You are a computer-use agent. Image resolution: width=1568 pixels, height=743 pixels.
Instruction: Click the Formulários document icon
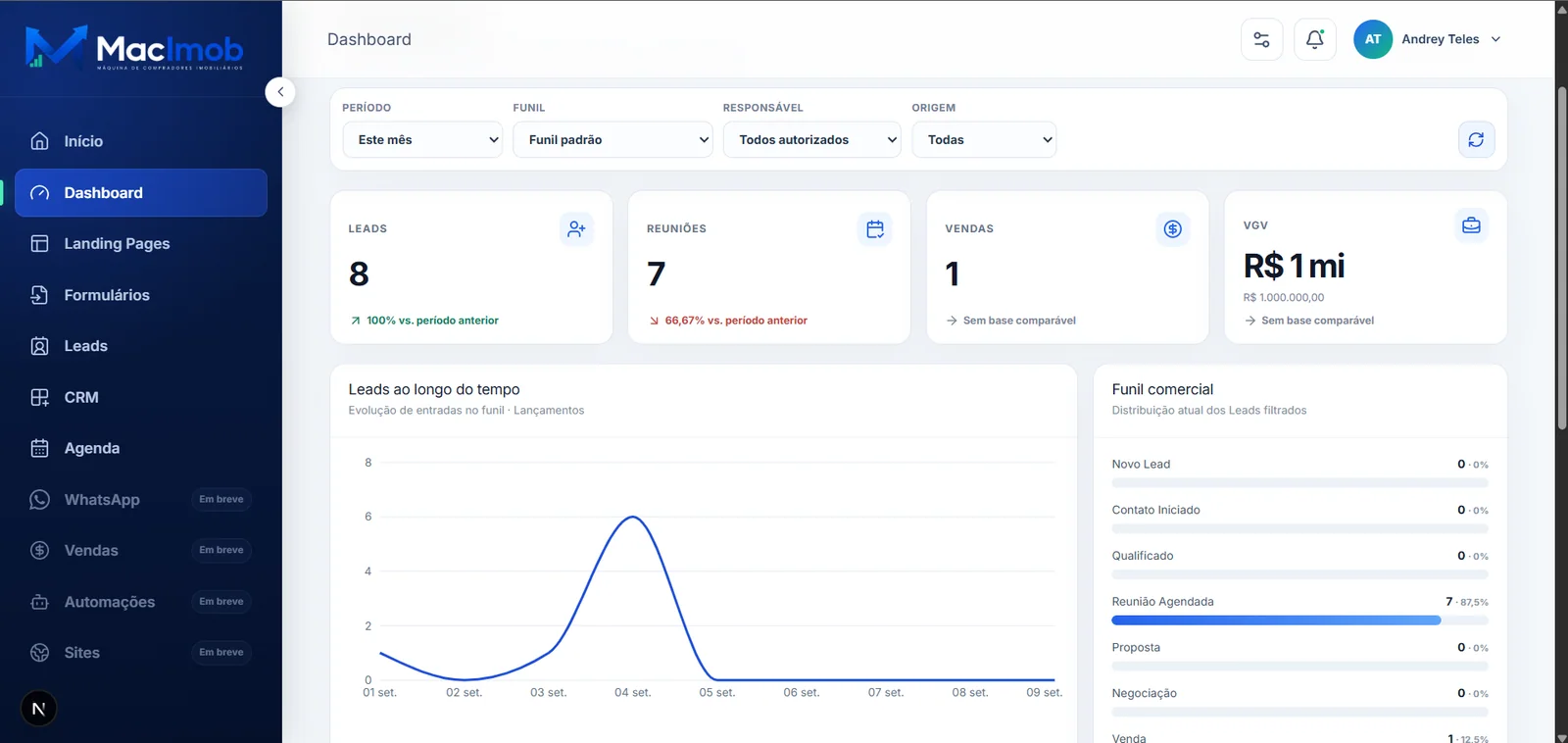click(40, 295)
